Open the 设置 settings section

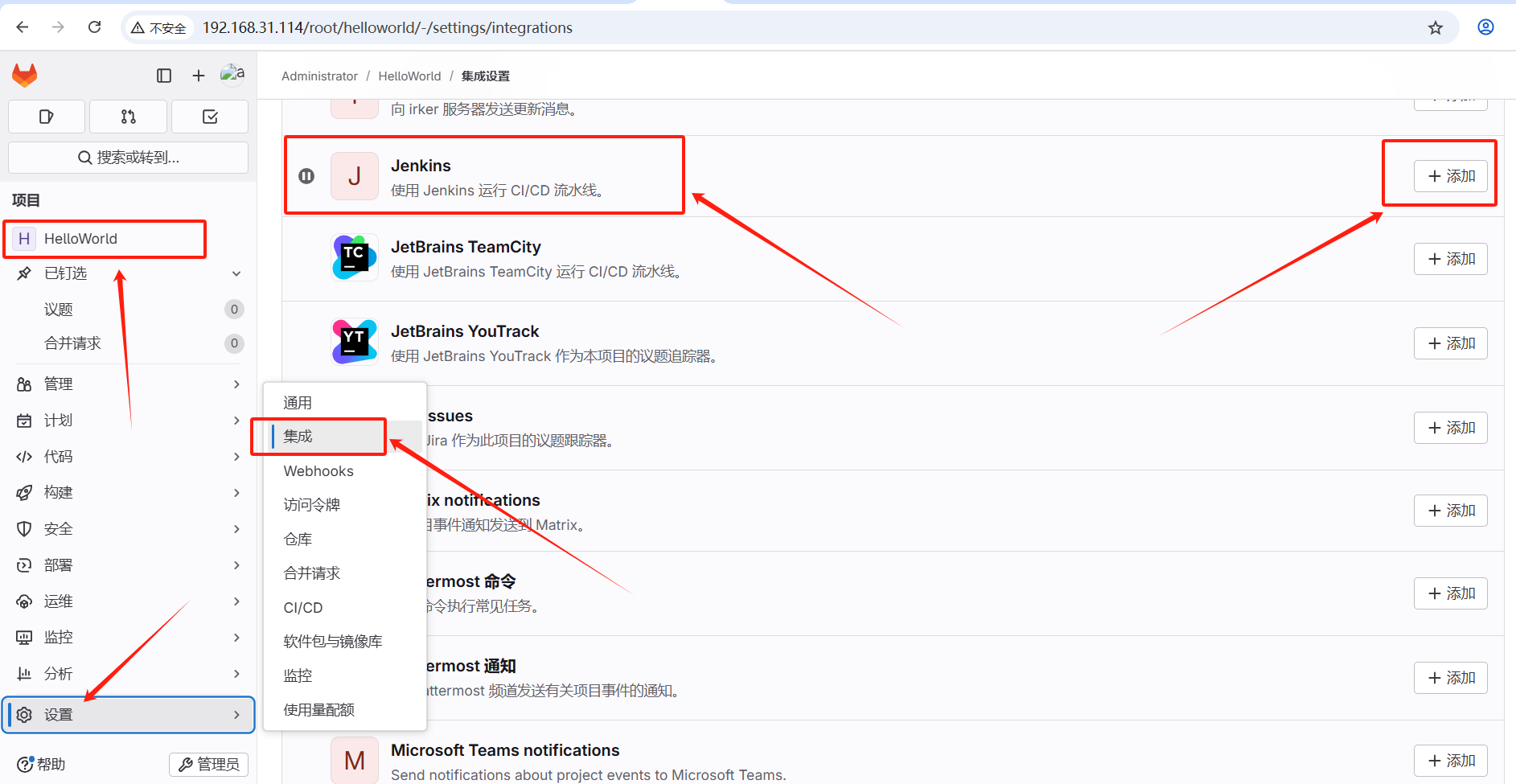tap(129, 715)
